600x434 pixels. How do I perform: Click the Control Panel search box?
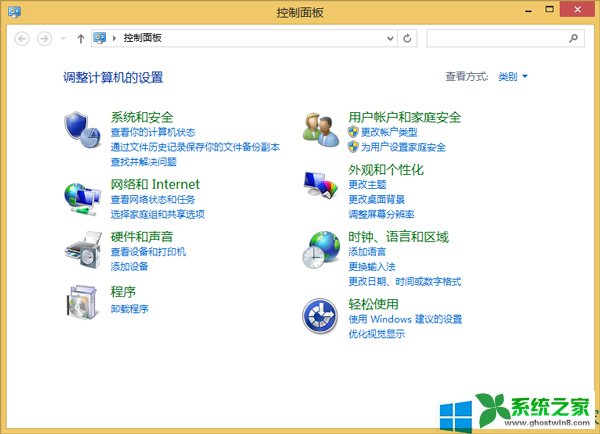click(x=497, y=38)
